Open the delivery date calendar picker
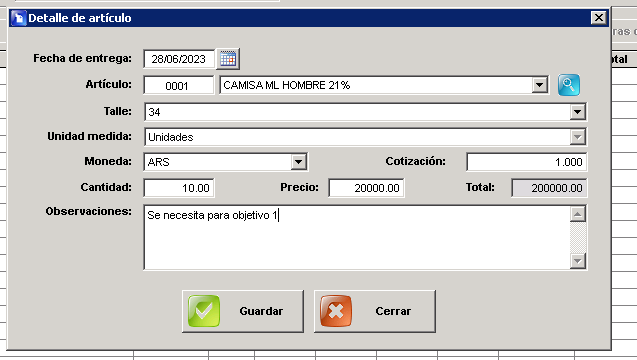Image resolution: width=637 pixels, height=360 pixels. (x=228, y=59)
